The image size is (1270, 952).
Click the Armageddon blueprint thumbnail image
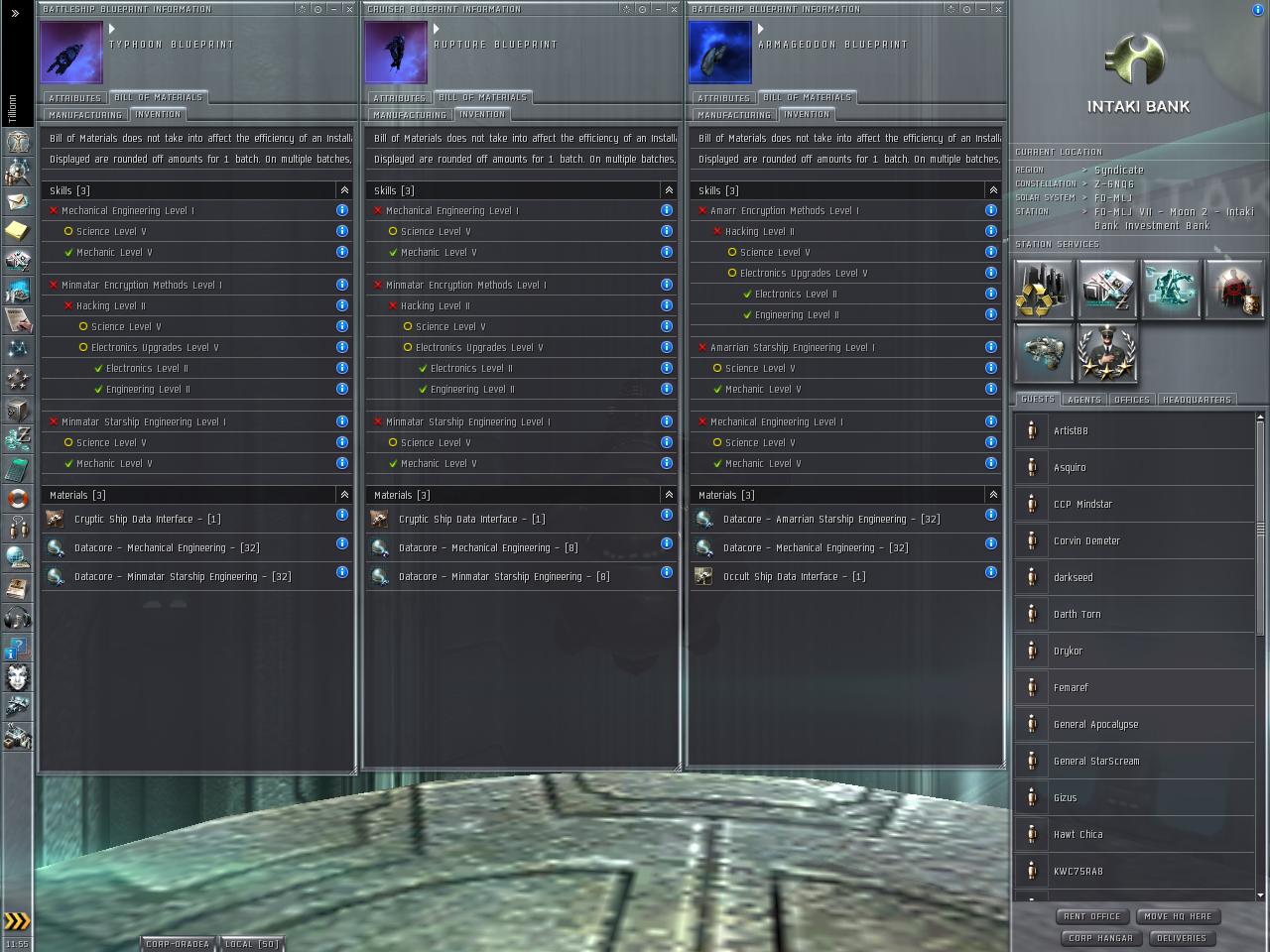(x=720, y=53)
